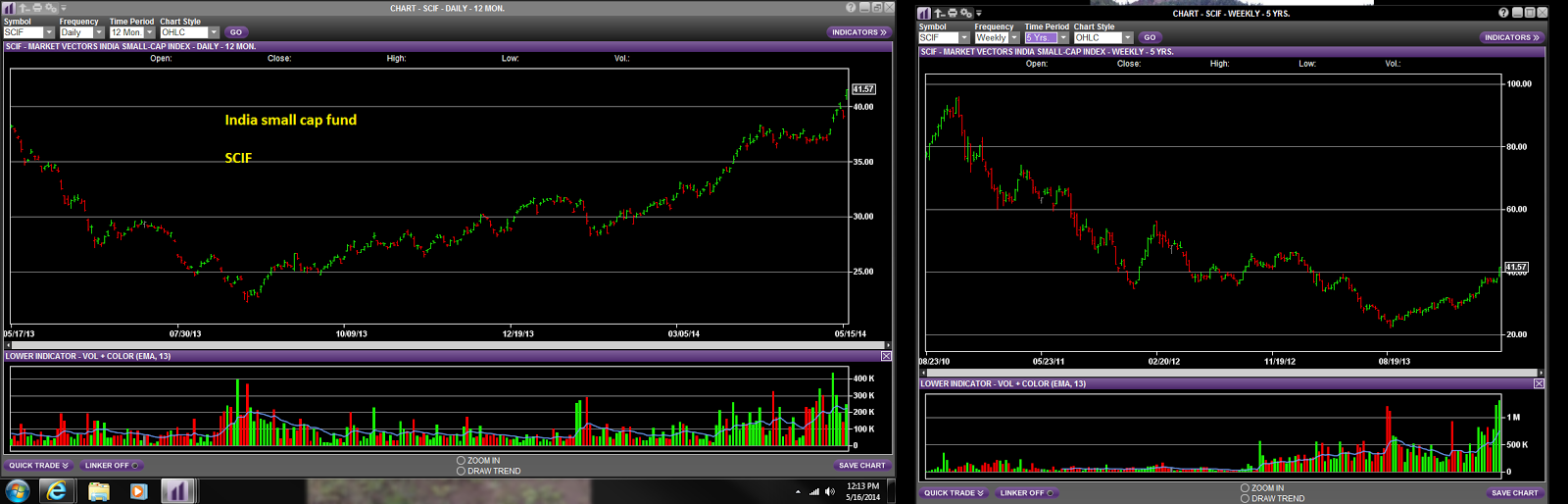Click the SCIF symbol input in weekly chart
Screen dimensions: 1568x504
[x=938, y=37]
